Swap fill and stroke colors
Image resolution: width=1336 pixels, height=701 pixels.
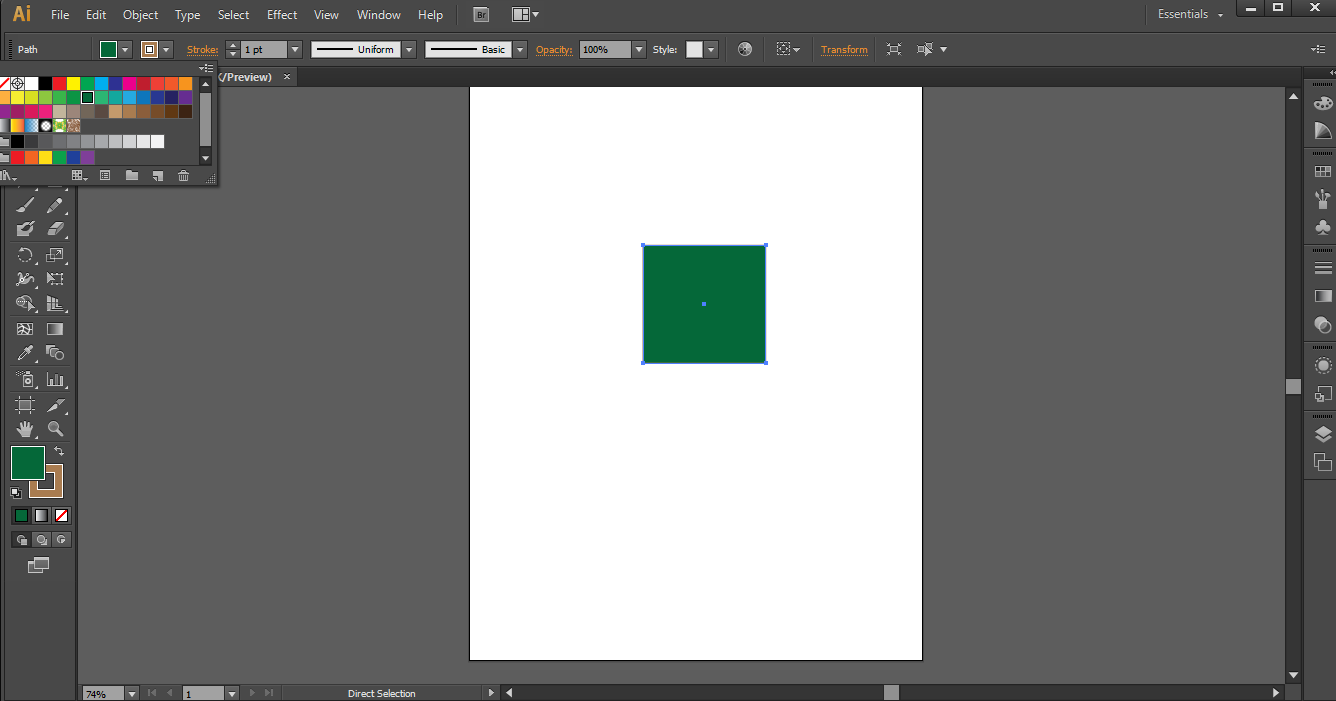pyautogui.click(x=57, y=451)
